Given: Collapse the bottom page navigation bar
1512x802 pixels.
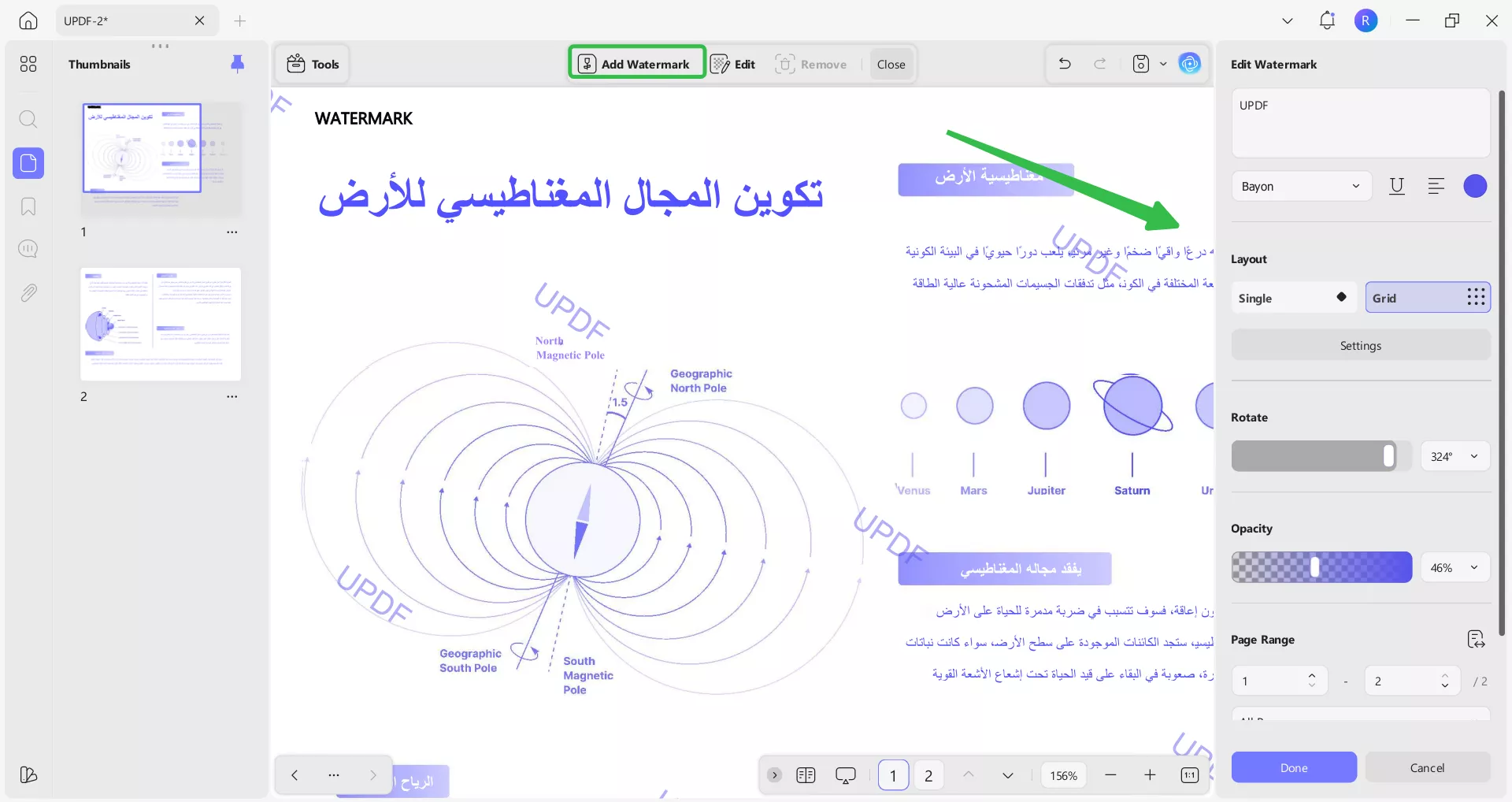Looking at the screenshot, I should point(775,775).
